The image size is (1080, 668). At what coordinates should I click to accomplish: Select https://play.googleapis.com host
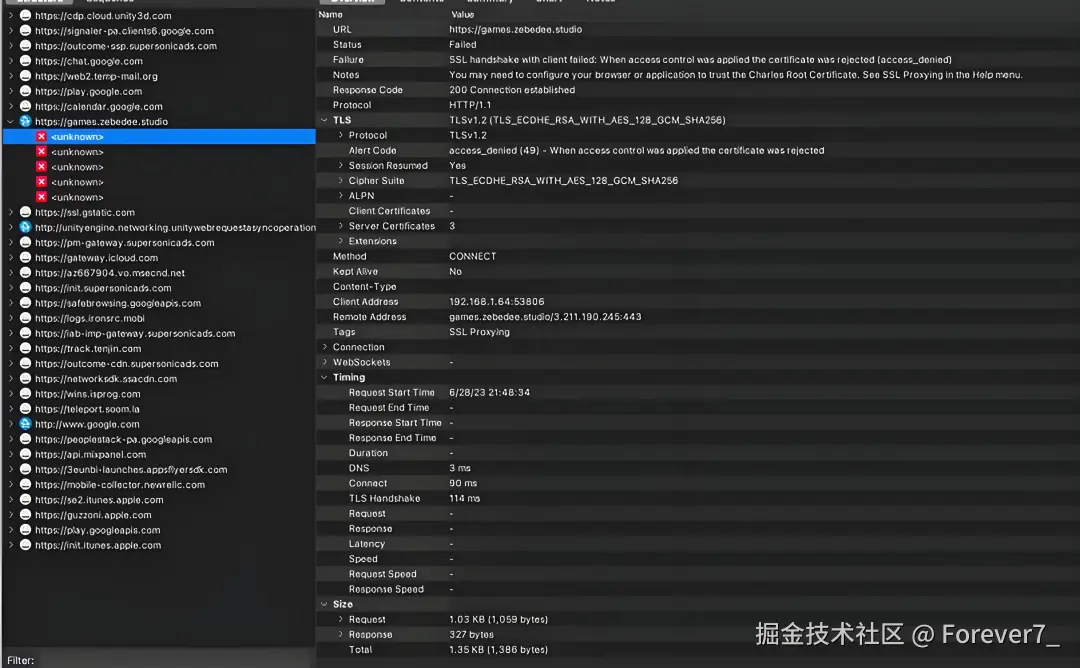click(97, 530)
